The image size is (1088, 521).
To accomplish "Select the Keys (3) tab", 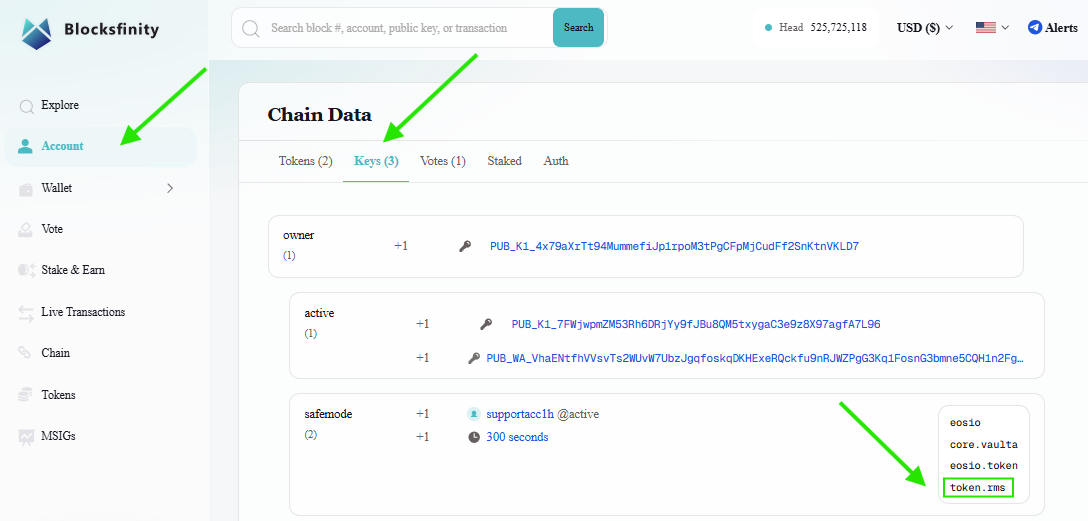I will pyautogui.click(x=376, y=161).
